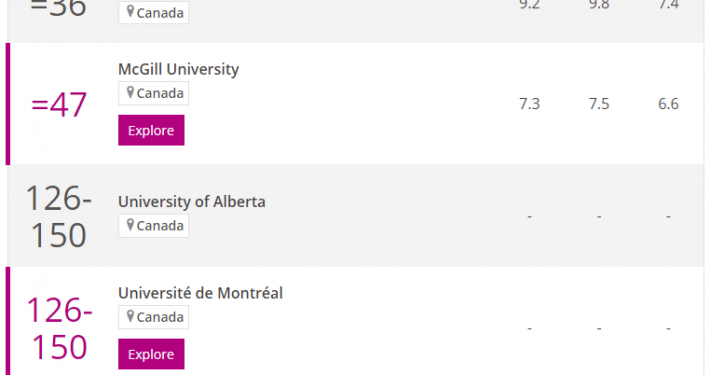Viewport: 710px width, 375px height.
Task: Click the =36 rank at top
Action: tap(58, 8)
